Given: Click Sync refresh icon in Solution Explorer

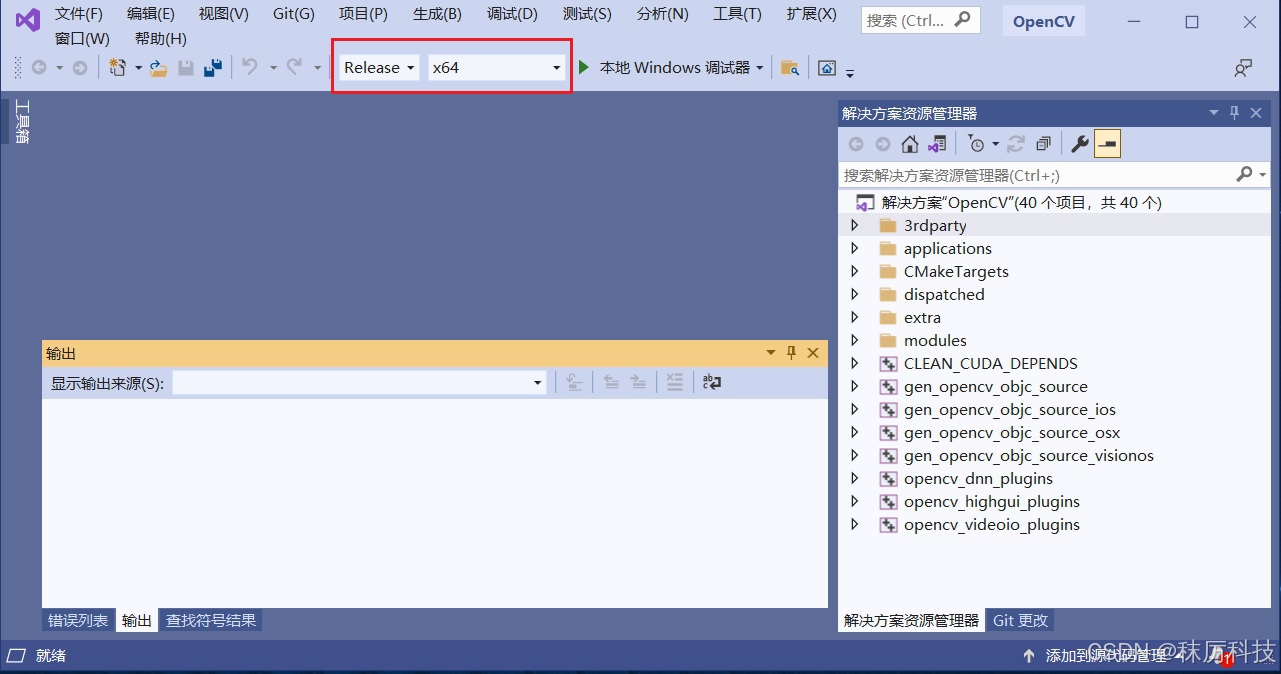Looking at the screenshot, I should point(1016,144).
